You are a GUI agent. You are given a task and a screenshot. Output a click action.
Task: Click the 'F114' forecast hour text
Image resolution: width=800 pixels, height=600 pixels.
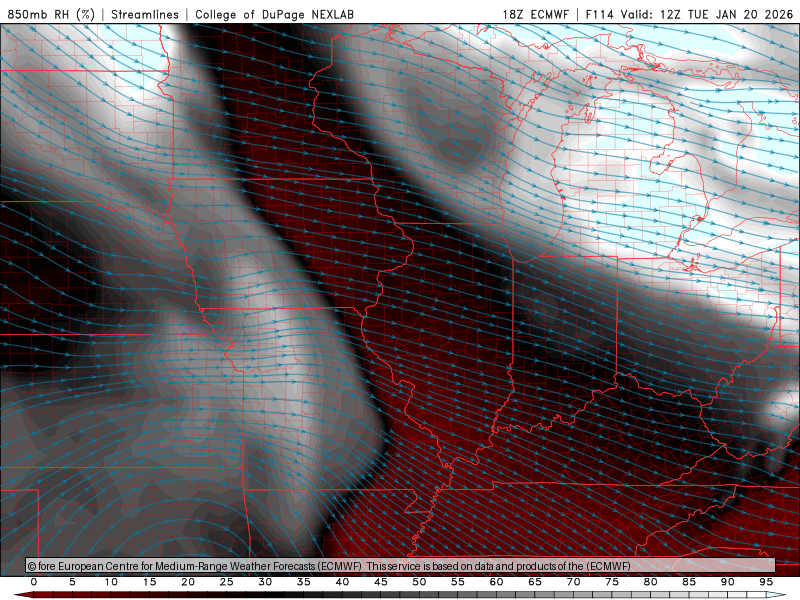pos(599,14)
